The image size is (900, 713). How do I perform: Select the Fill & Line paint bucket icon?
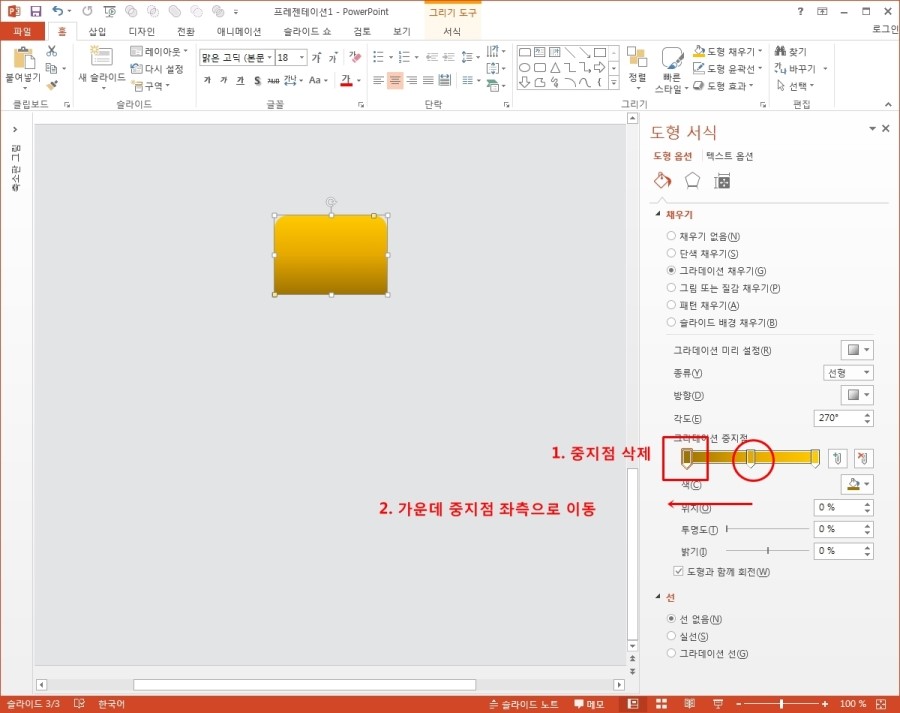coord(662,181)
